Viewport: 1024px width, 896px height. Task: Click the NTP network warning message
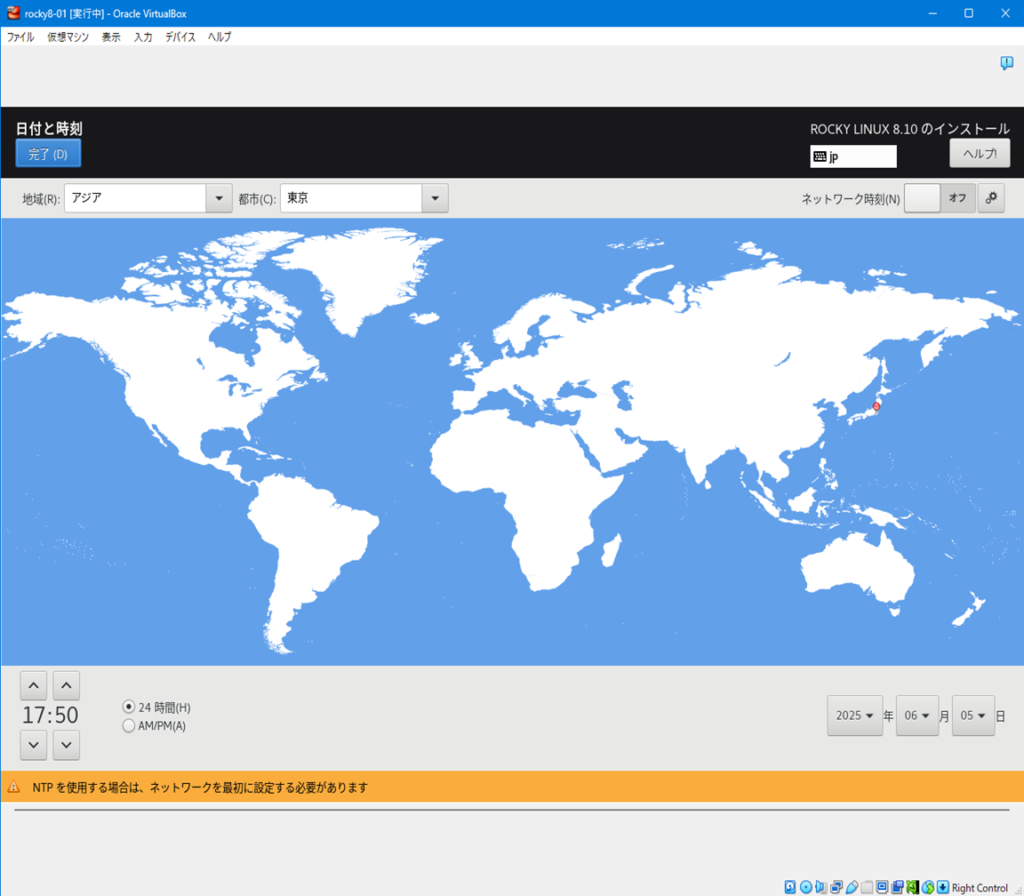pyautogui.click(x=200, y=788)
